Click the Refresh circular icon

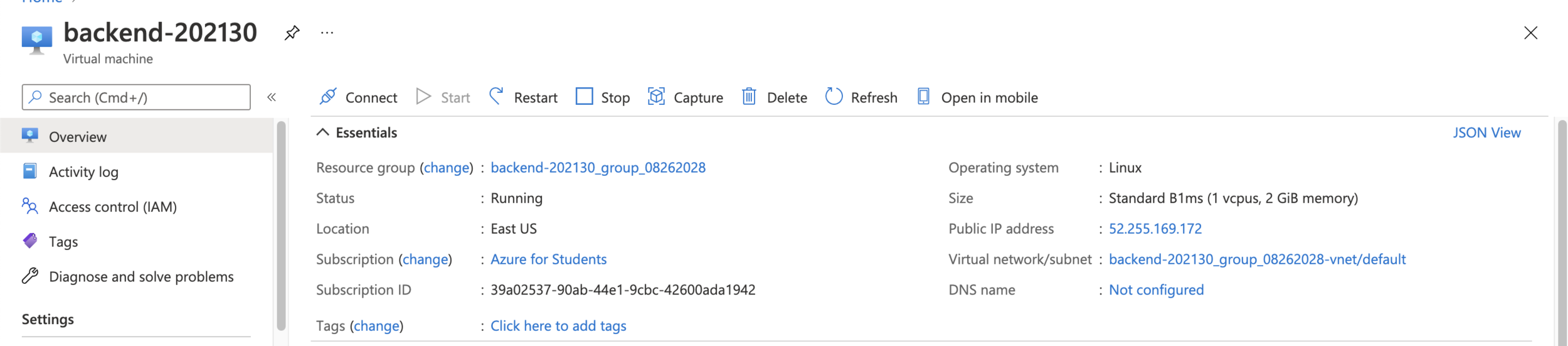(834, 97)
